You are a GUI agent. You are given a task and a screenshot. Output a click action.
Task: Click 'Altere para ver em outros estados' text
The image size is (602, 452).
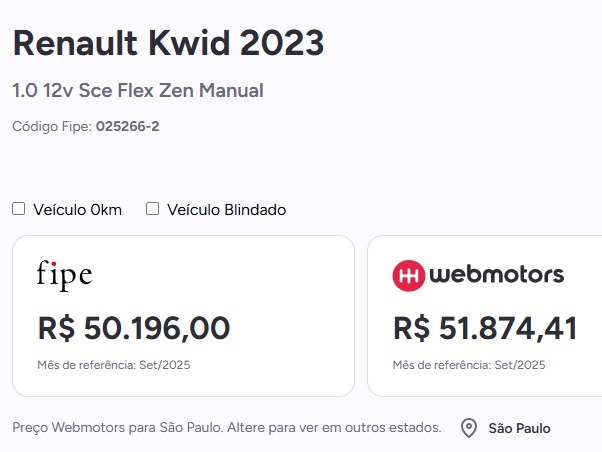pyautogui.click(x=334, y=427)
